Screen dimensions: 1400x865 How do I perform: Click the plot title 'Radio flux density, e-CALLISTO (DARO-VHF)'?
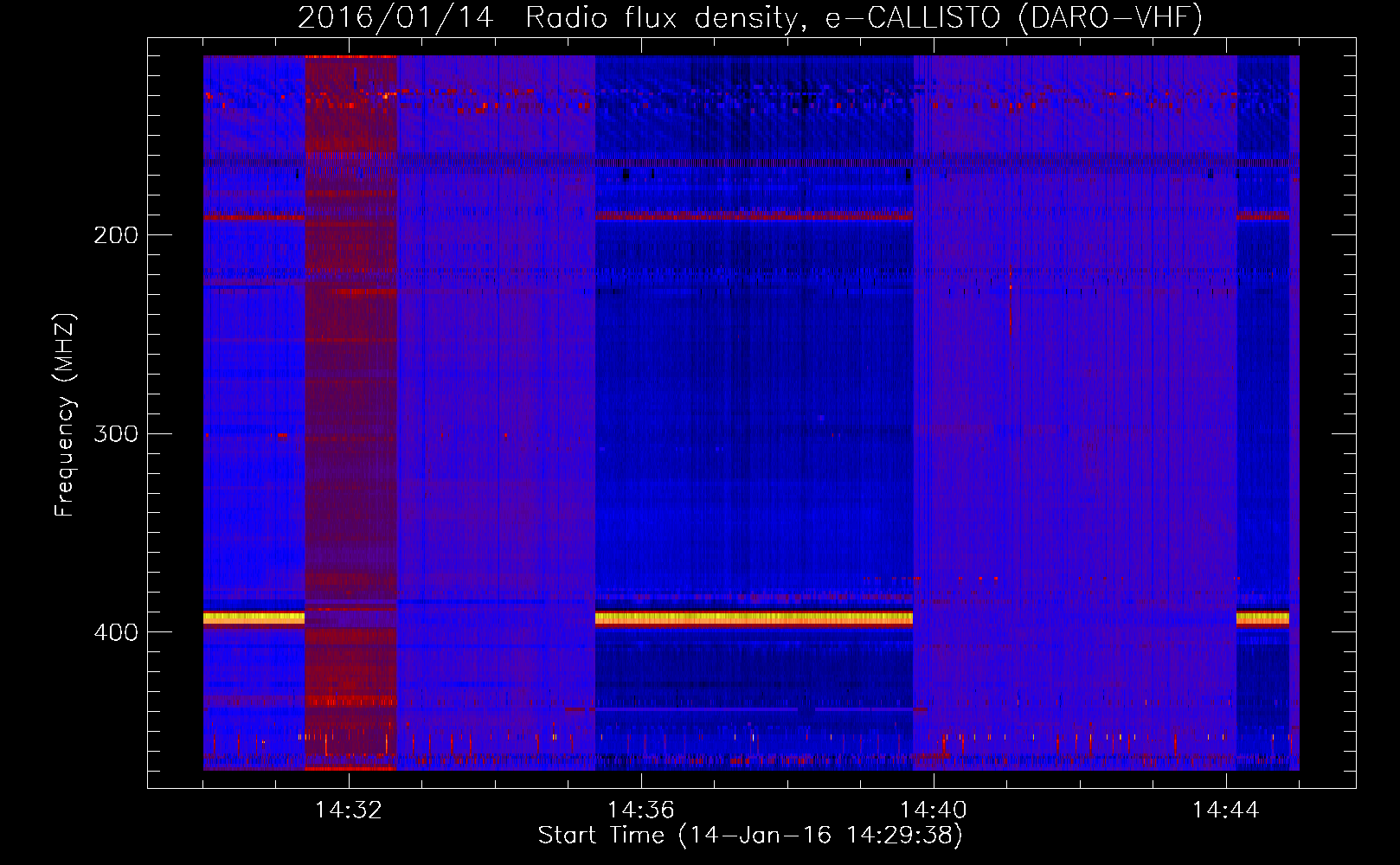pos(864,17)
